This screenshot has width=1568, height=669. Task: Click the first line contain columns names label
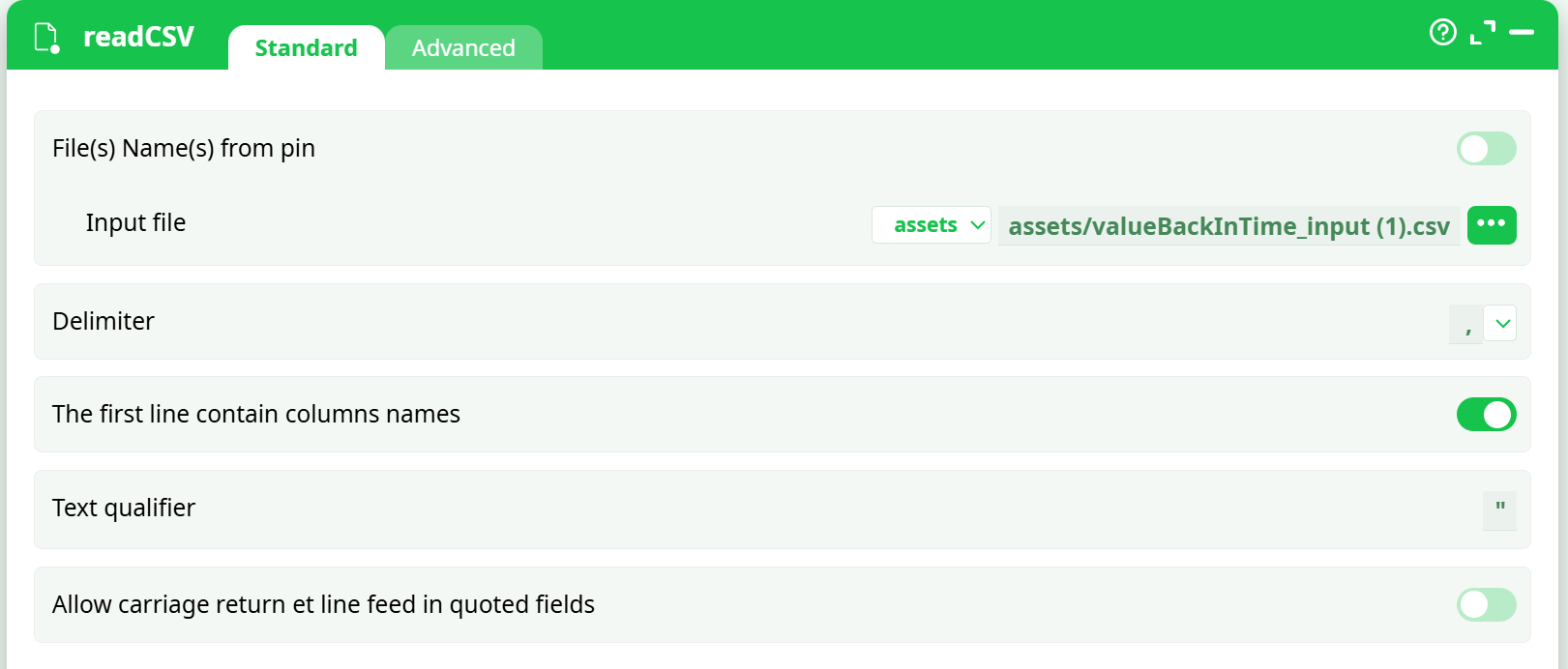coord(256,414)
